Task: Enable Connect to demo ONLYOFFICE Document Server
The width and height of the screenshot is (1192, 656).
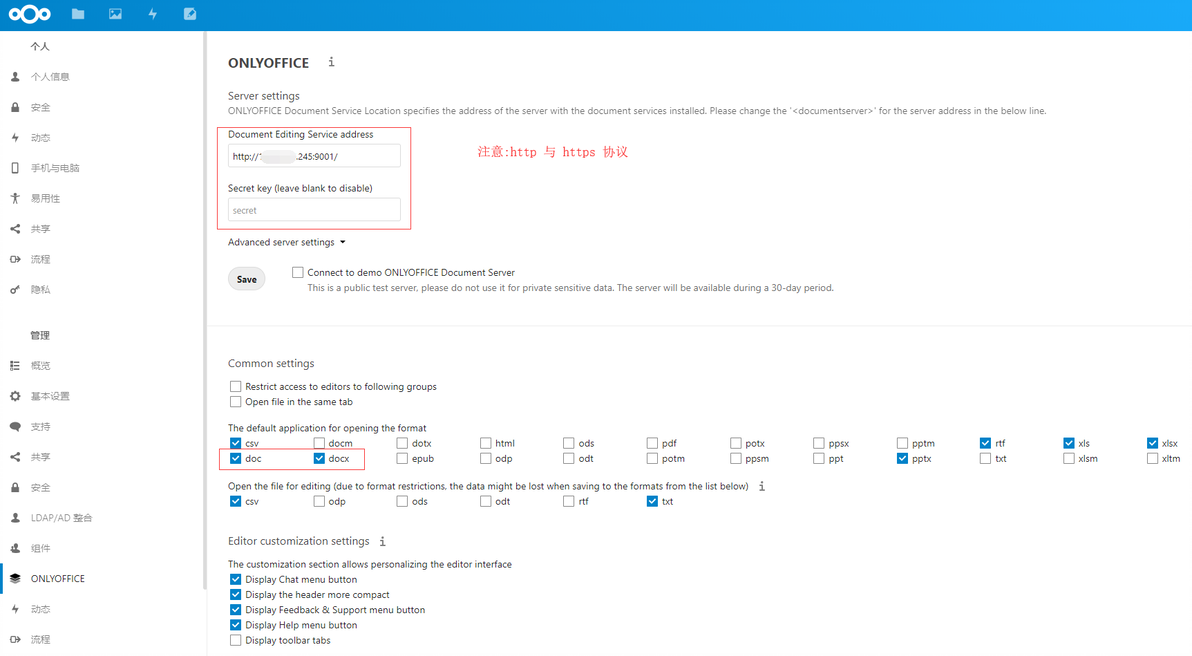Action: [x=298, y=272]
